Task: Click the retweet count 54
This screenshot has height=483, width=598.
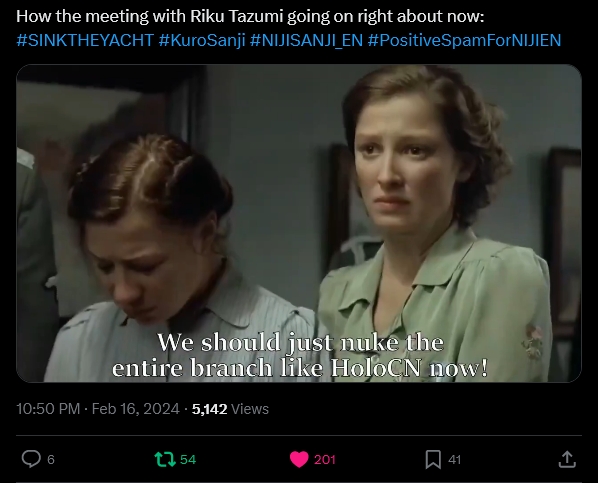Action: tap(188, 459)
